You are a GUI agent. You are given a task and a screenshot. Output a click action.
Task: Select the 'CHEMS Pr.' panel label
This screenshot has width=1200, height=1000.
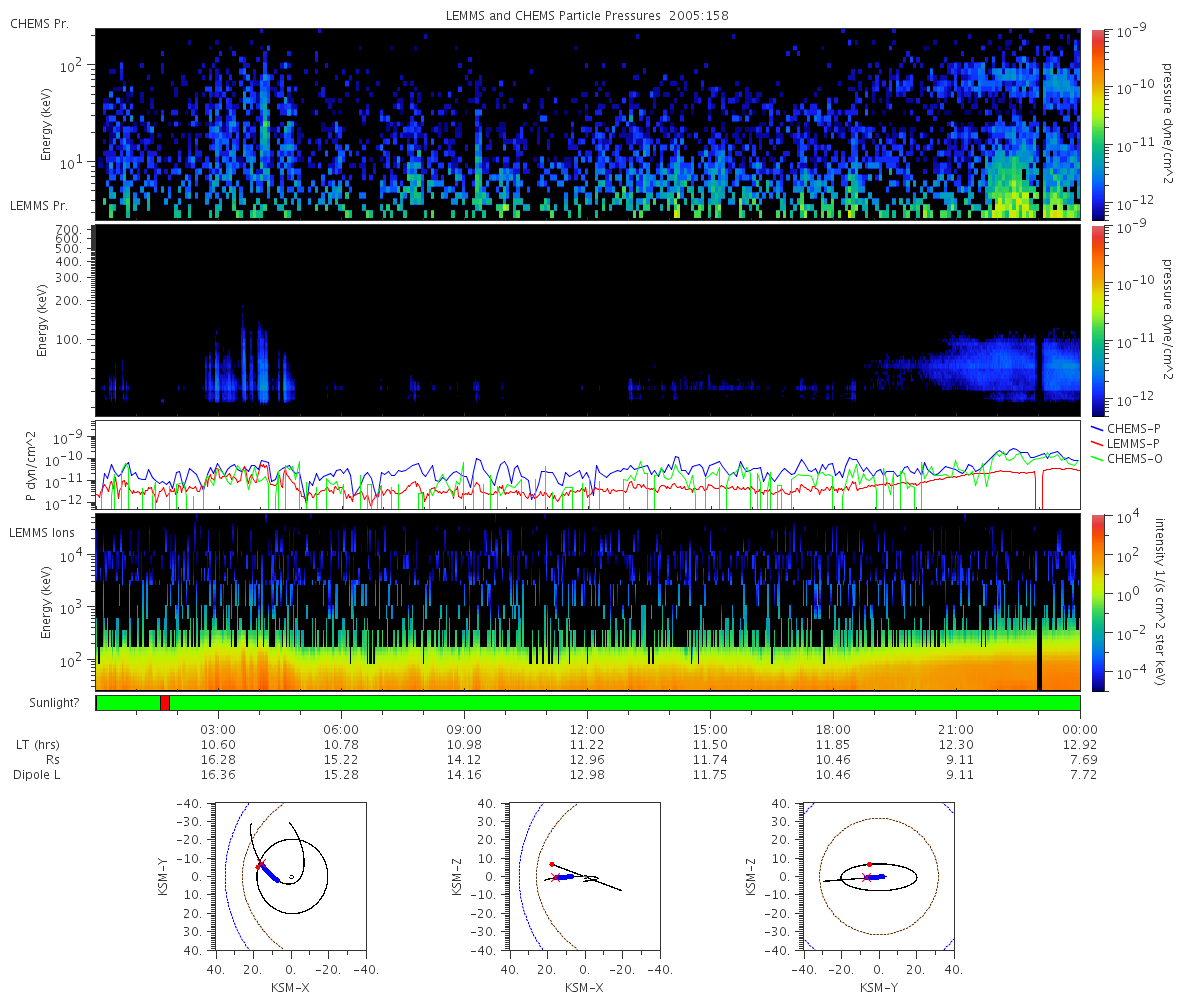pos(38,23)
